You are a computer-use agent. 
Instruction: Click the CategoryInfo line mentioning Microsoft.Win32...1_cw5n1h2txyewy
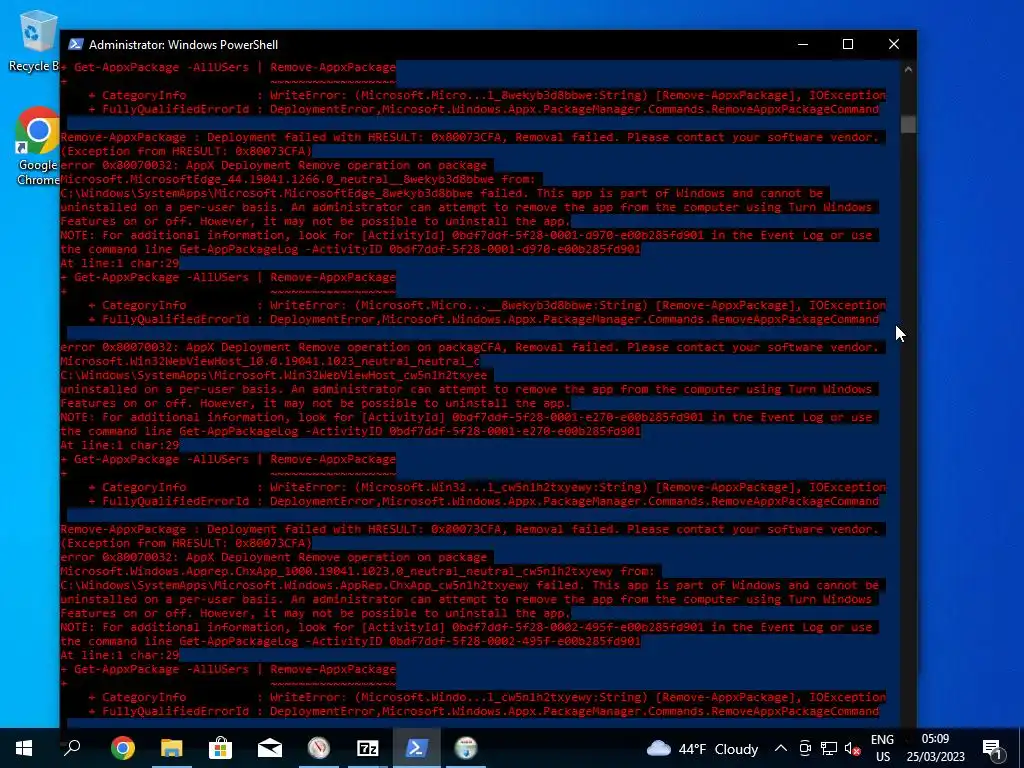487,487
